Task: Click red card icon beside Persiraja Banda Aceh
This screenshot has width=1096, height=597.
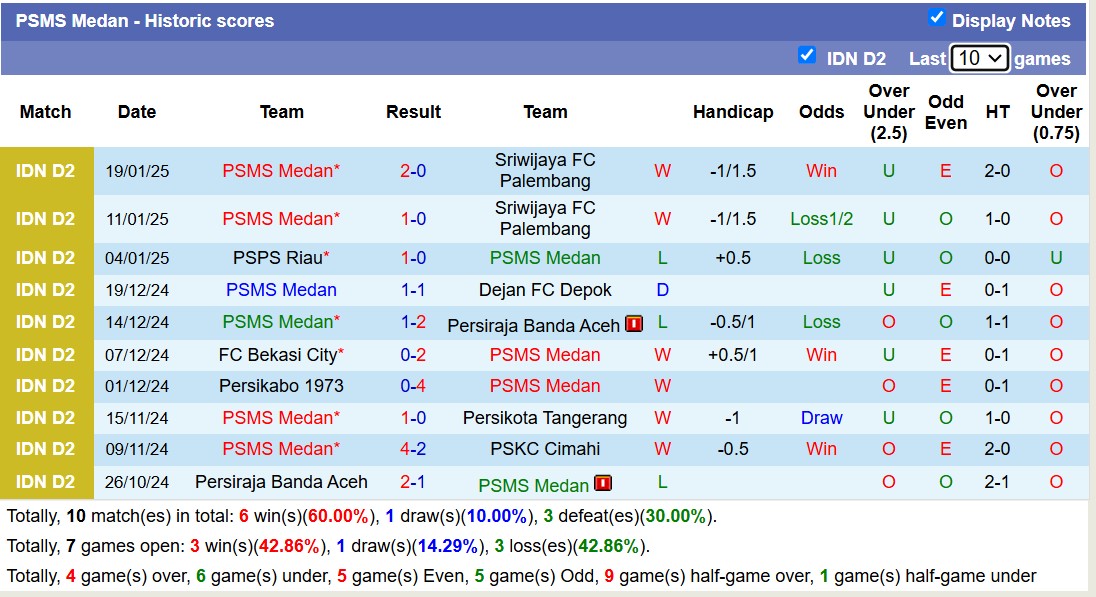Action: 634,323
